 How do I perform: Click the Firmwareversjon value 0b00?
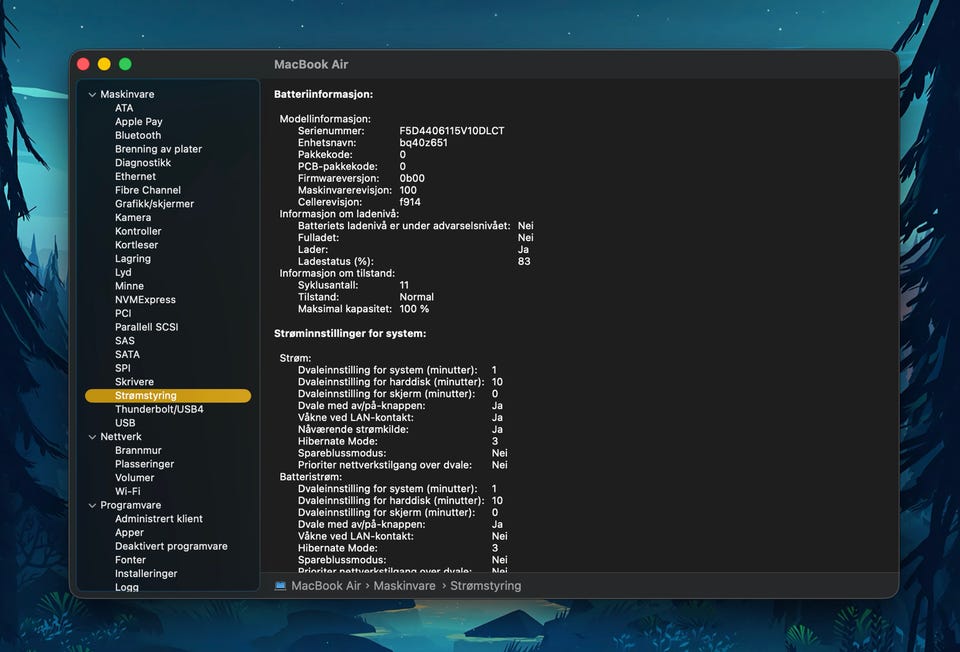[411, 178]
